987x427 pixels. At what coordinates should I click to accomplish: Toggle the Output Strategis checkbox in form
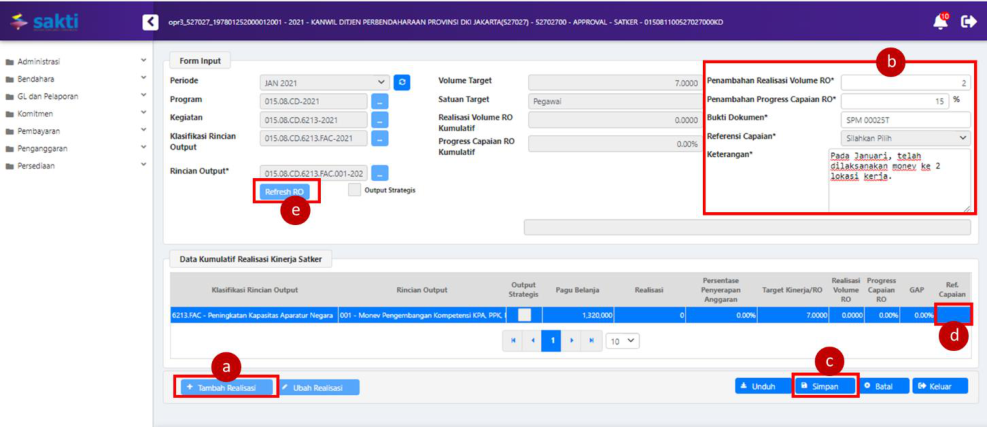[x=355, y=190]
